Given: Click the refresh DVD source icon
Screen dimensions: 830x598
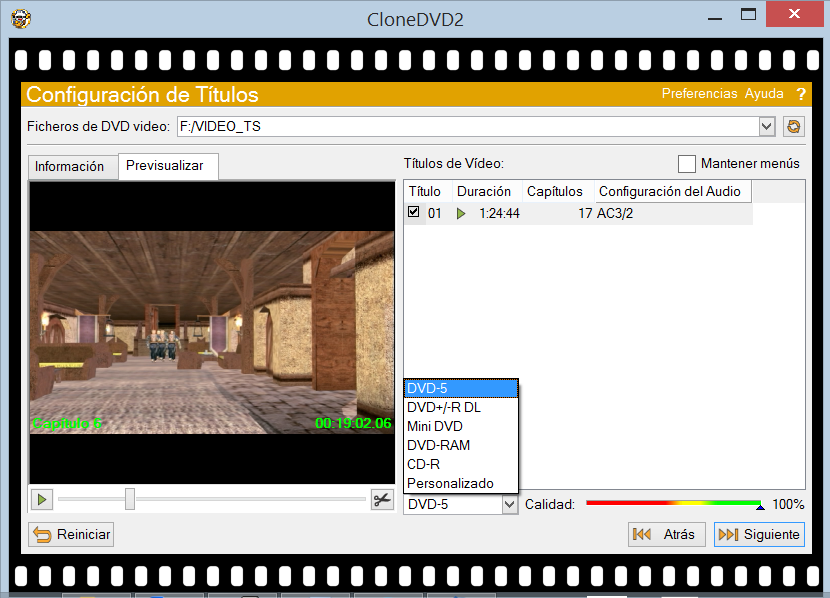Looking at the screenshot, I should pos(793,126).
